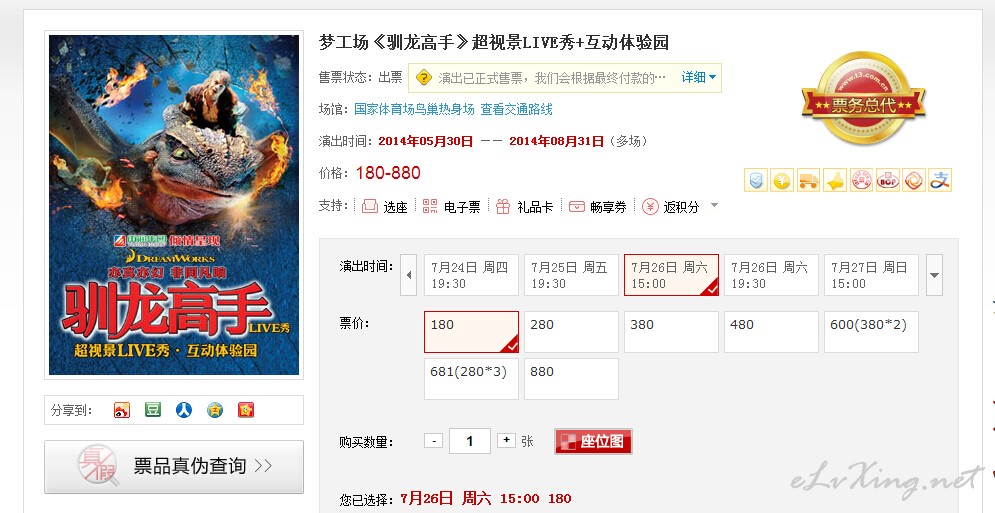Select the 280 ticket price option
The width and height of the screenshot is (995, 513).
click(571, 332)
